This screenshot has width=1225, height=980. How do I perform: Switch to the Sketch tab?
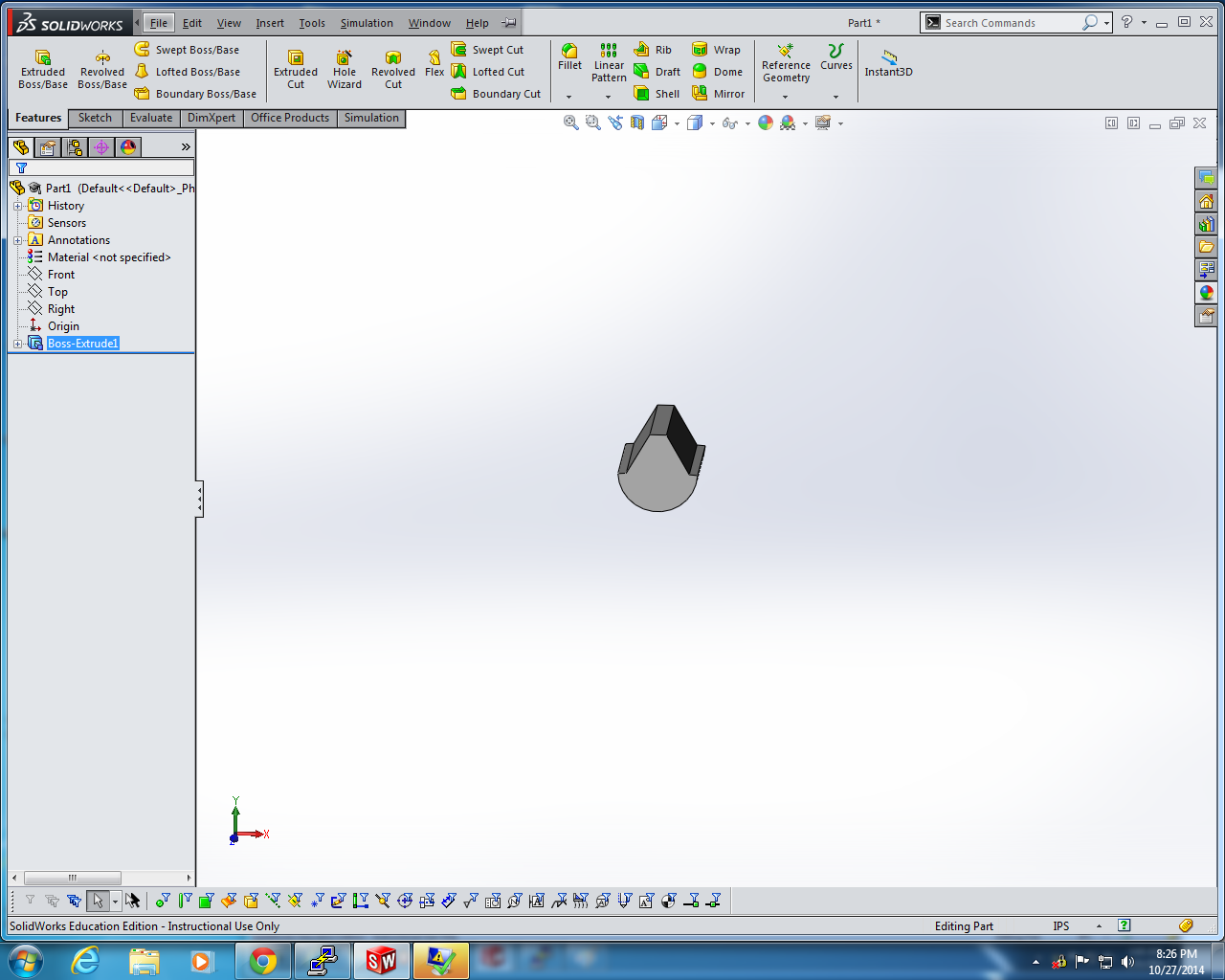95,118
